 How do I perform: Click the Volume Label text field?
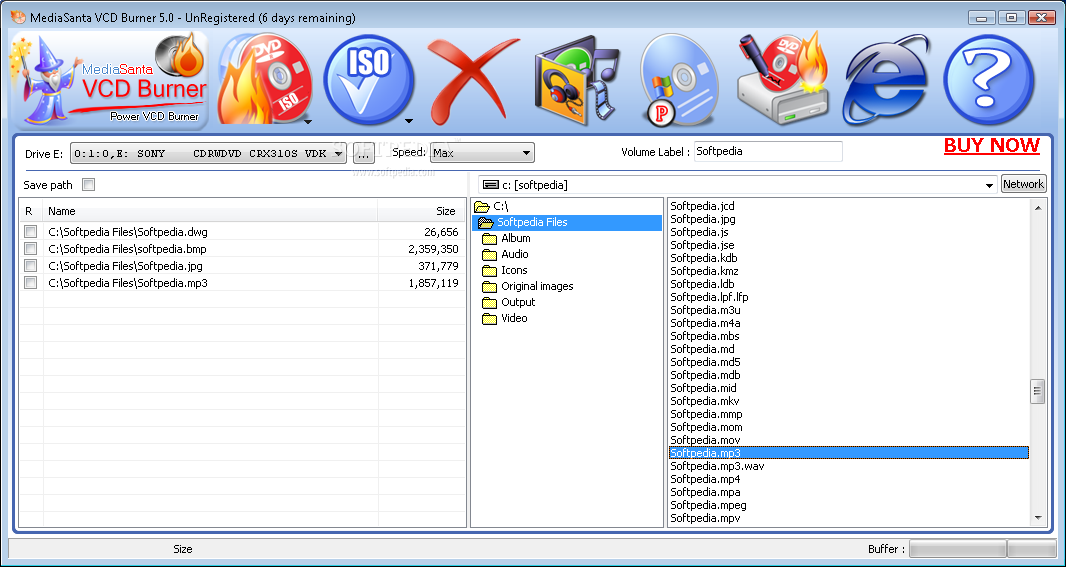pos(768,152)
